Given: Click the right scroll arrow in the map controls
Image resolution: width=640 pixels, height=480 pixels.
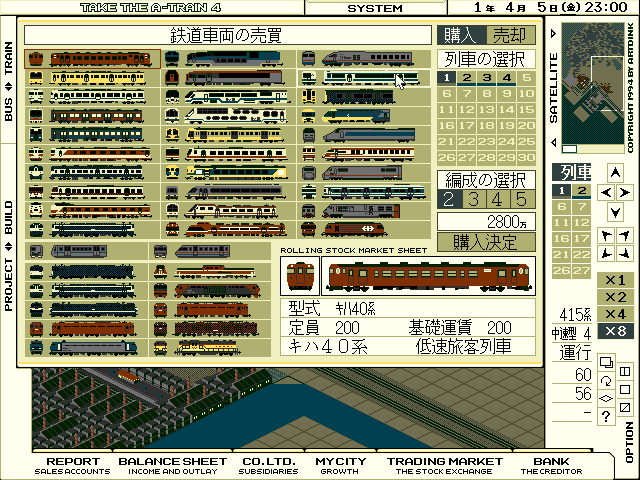Looking at the screenshot, I should click(627, 192).
